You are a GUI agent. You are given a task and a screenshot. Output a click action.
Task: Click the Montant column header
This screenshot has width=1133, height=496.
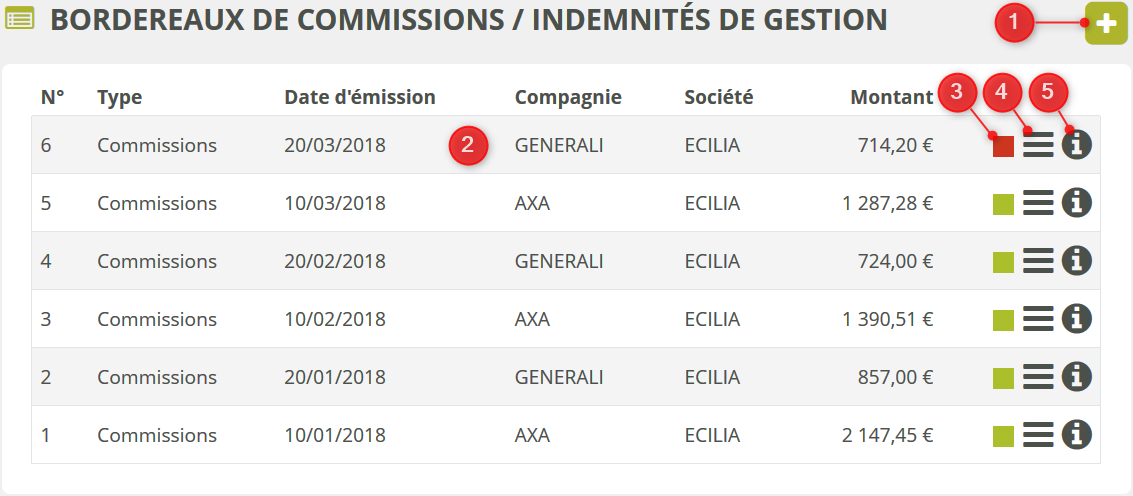coord(891,97)
